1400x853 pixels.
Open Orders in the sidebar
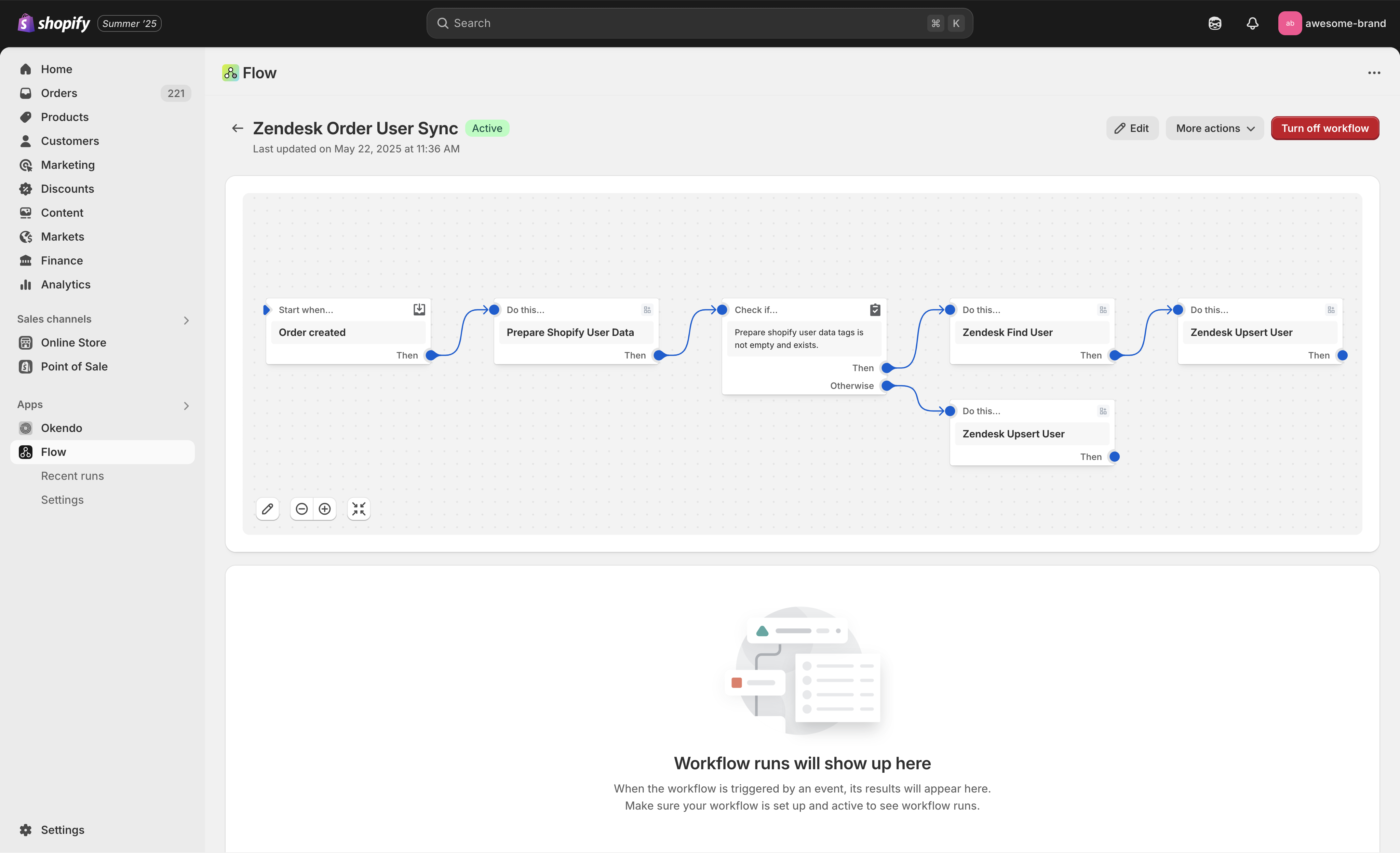(x=102, y=93)
